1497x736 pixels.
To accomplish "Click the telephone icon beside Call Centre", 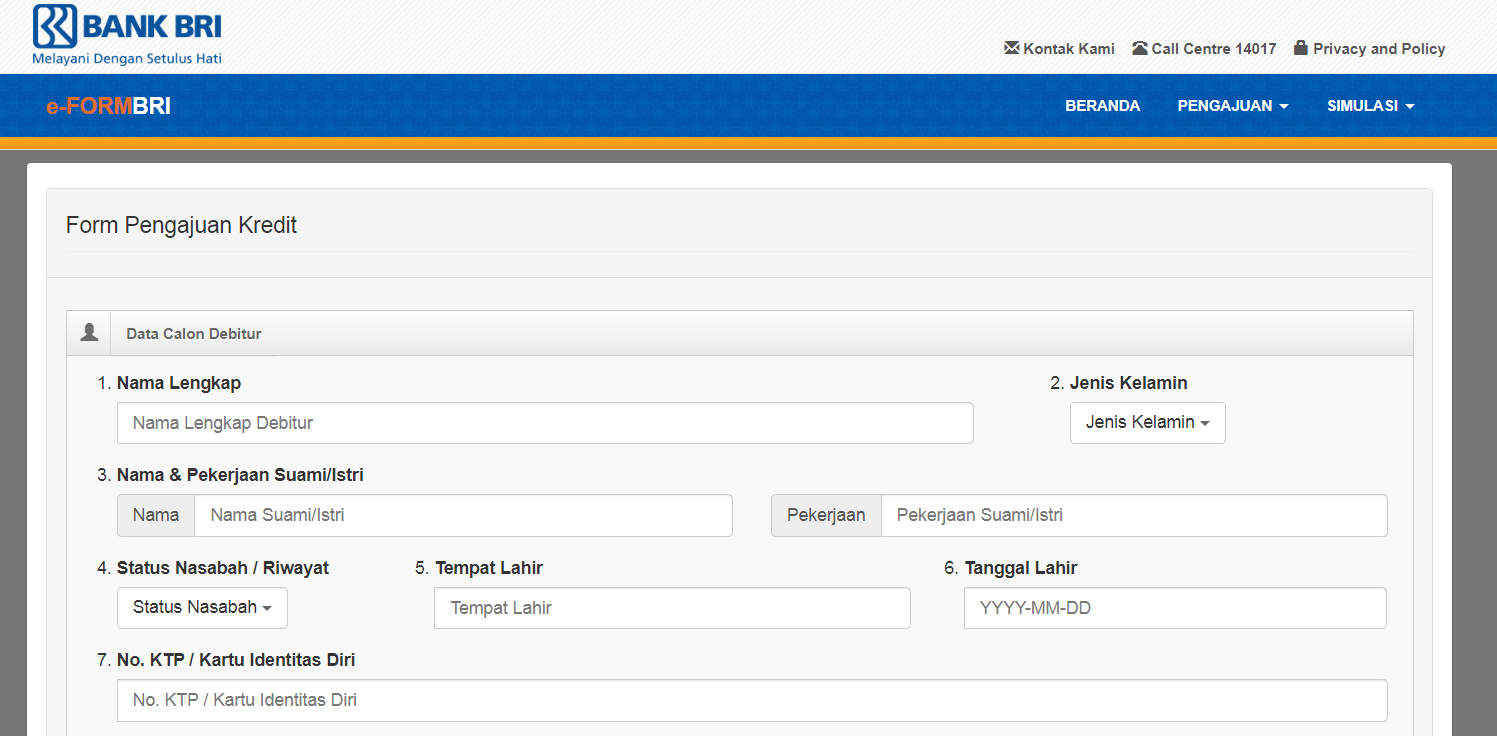I will (1140, 48).
